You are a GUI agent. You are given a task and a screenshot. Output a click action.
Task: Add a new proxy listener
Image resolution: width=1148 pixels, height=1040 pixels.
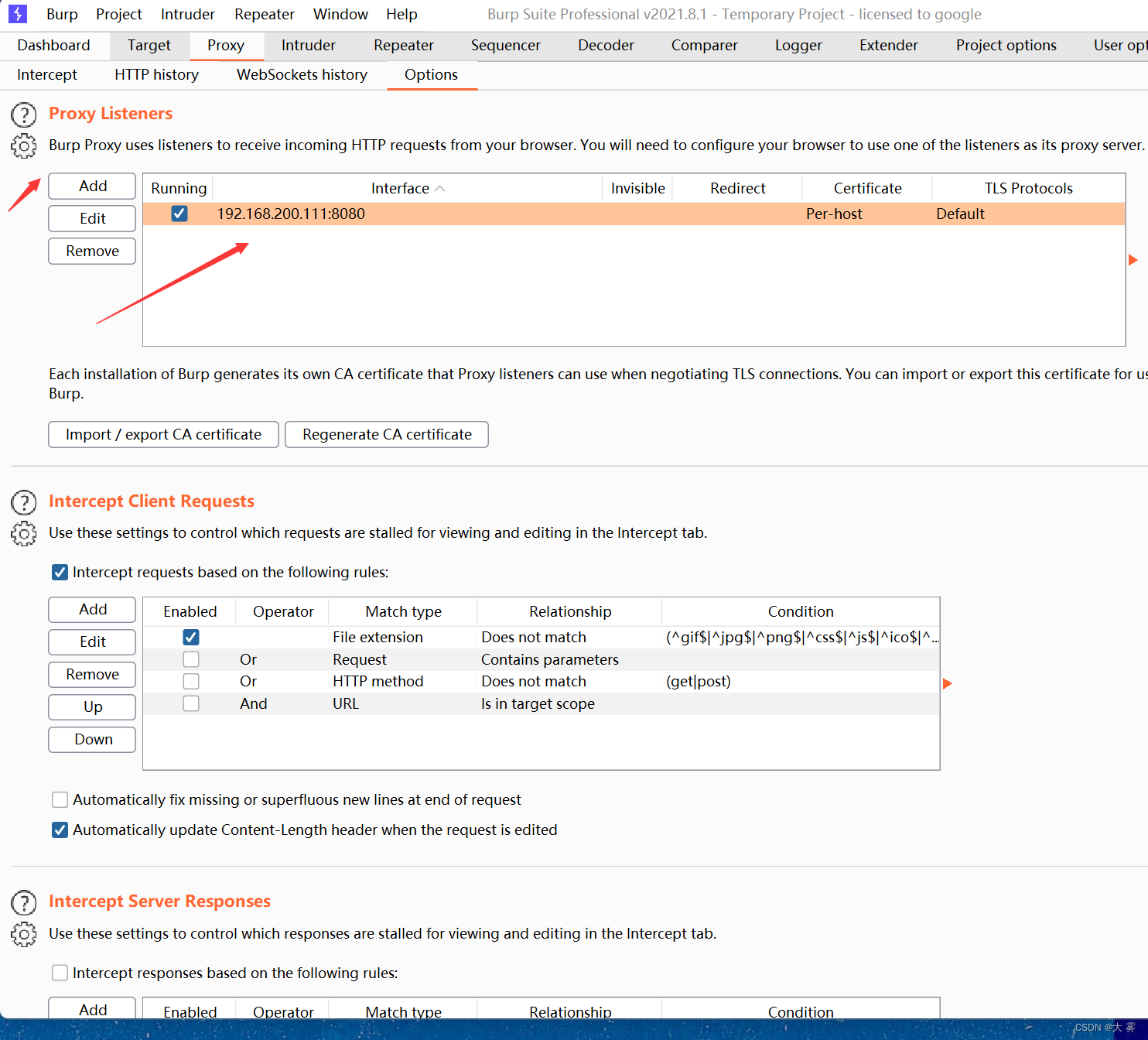point(92,186)
